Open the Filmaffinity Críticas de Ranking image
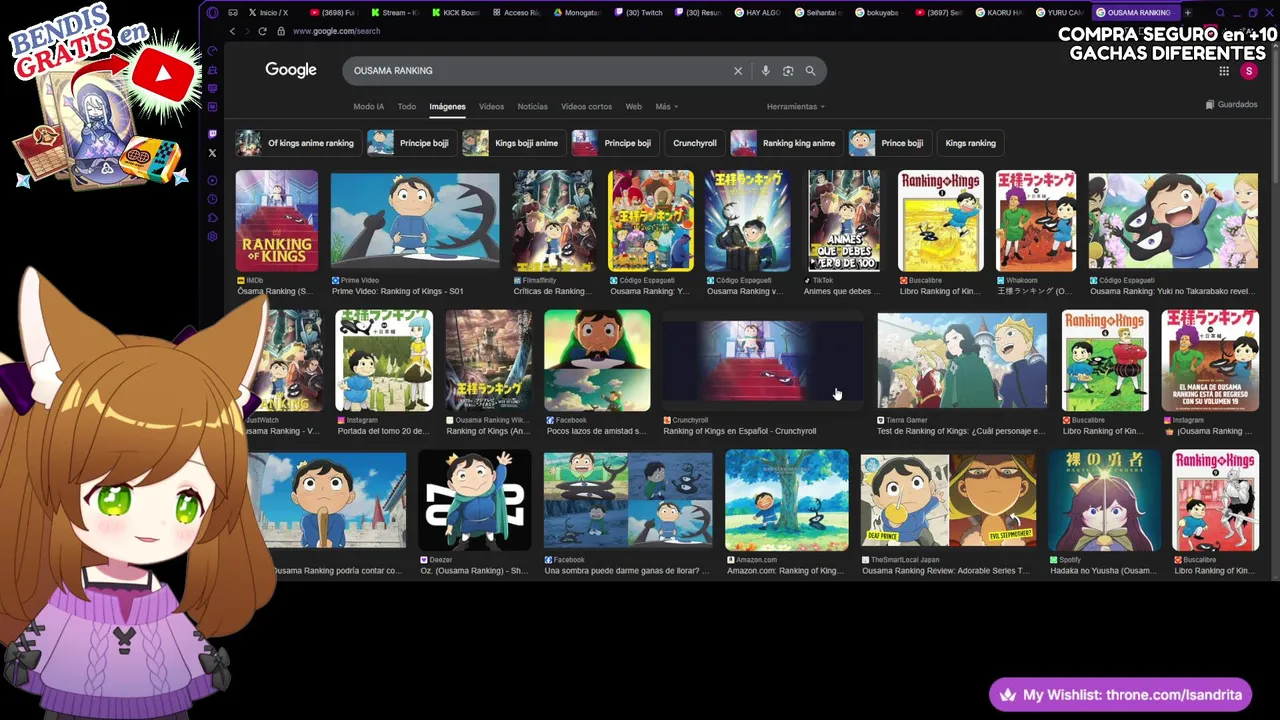 [x=554, y=221]
